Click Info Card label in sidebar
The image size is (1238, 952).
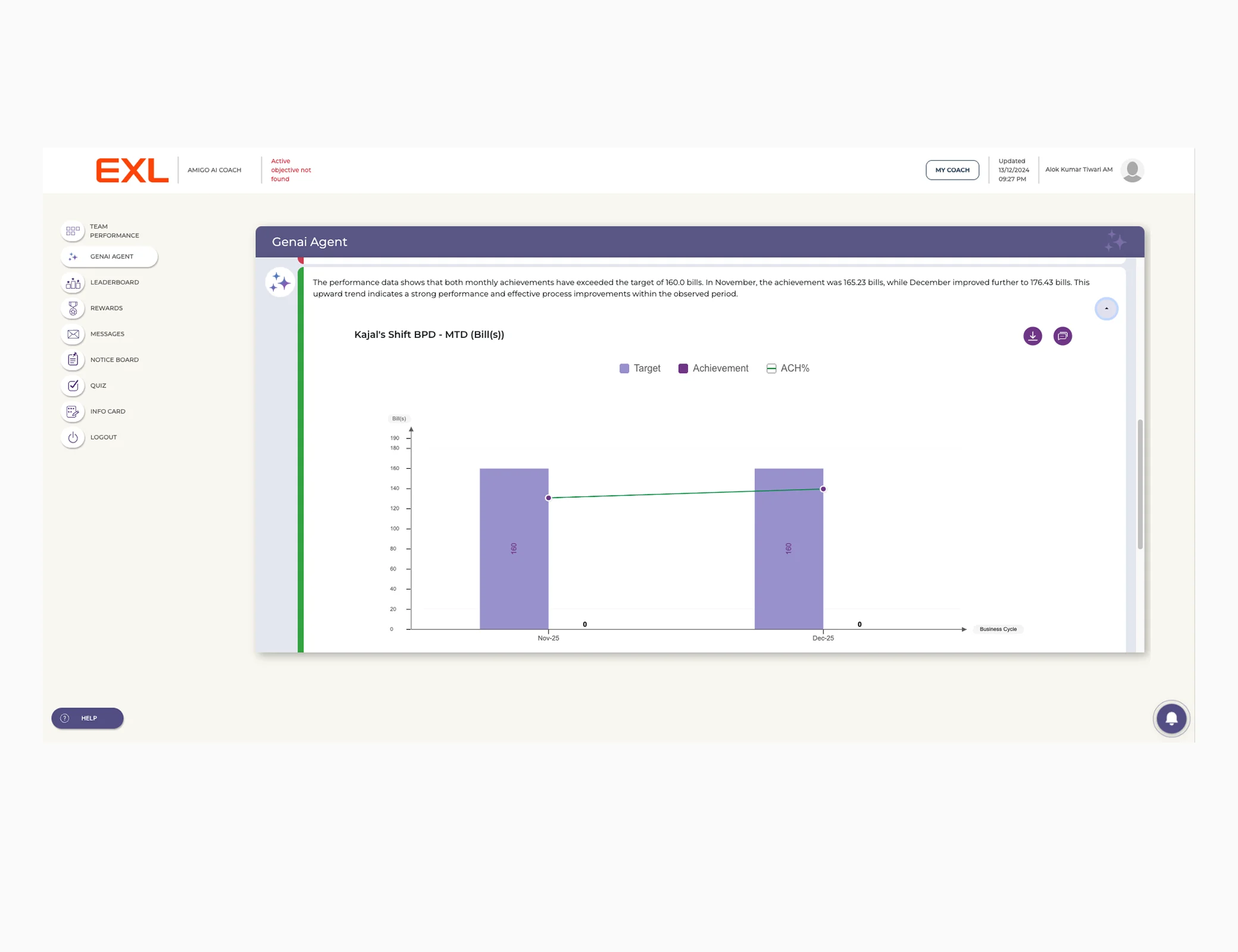108,411
